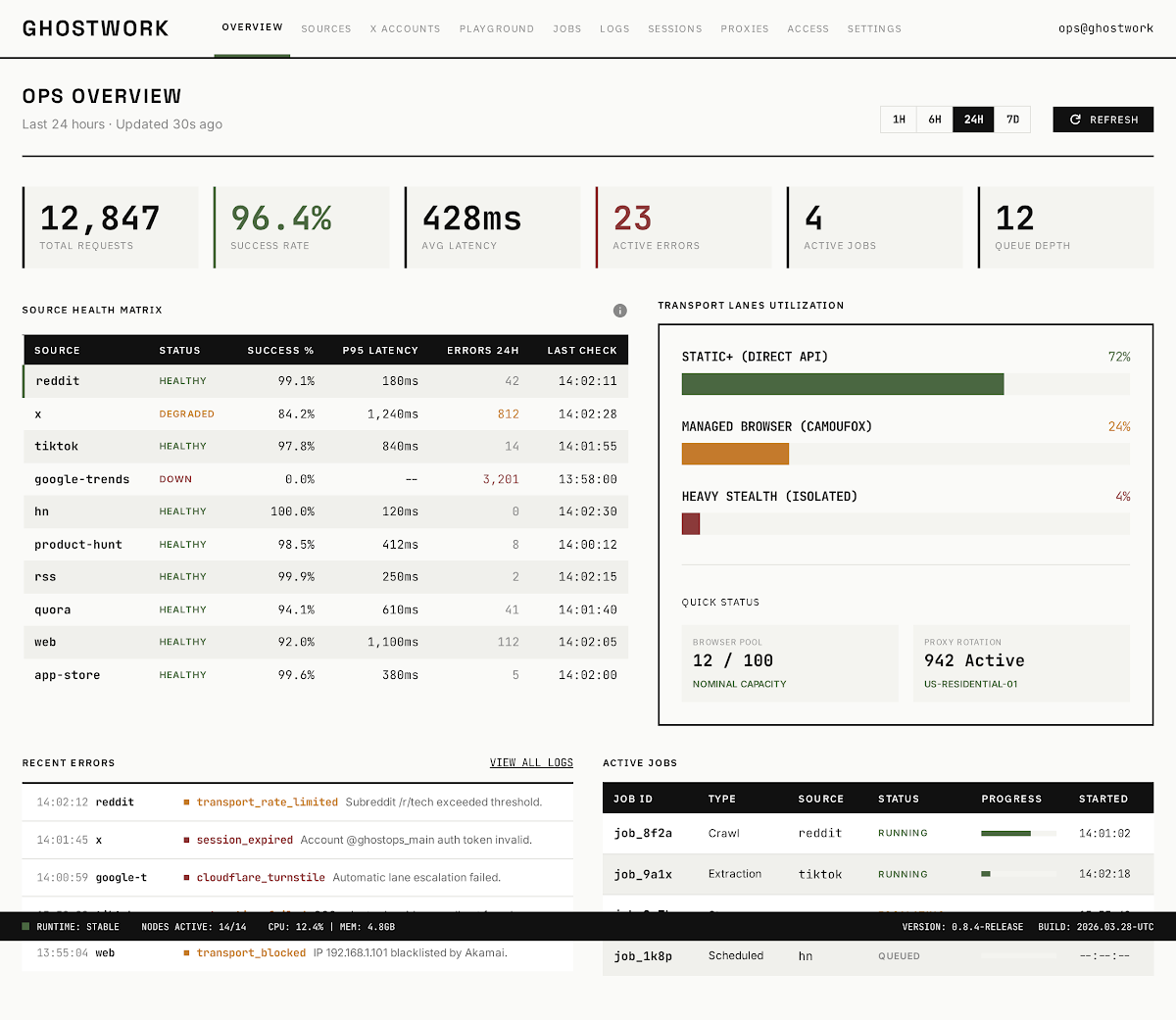The height and width of the screenshot is (1020, 1176).
Task: Select the web row in Source Health Matrix
Action: pyautogui.click(x=325, y=643)
